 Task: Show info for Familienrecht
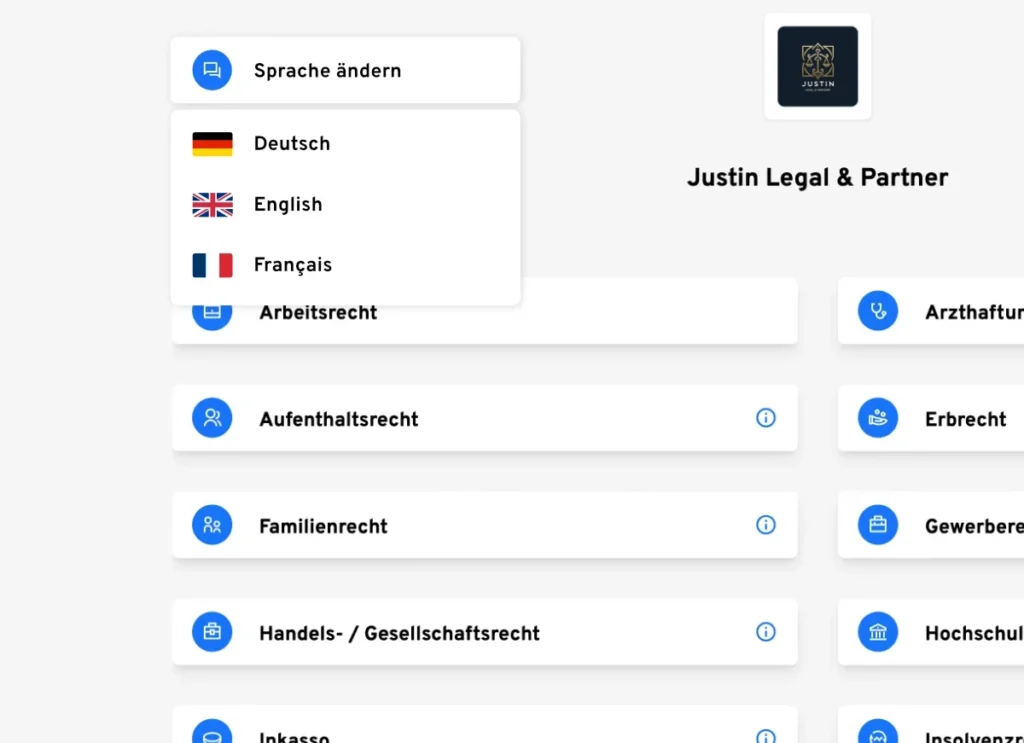click(766, 525)
